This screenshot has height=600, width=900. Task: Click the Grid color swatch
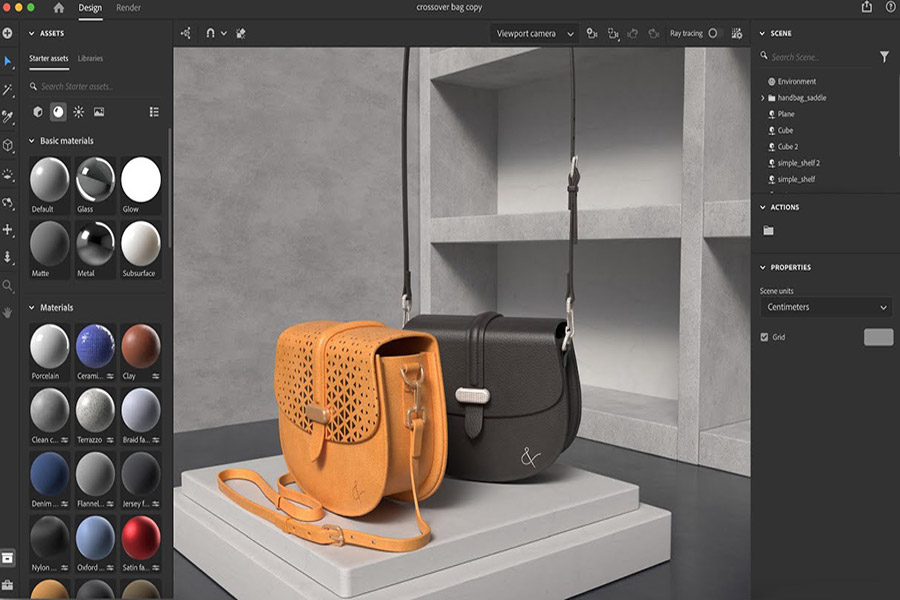coord(878,337)
